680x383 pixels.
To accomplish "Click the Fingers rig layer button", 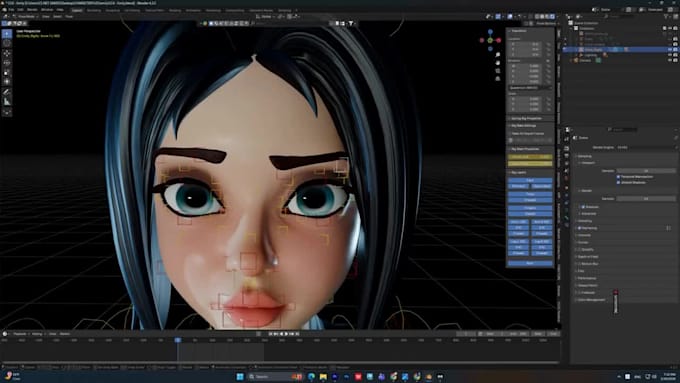I will (x=530, y=208).
